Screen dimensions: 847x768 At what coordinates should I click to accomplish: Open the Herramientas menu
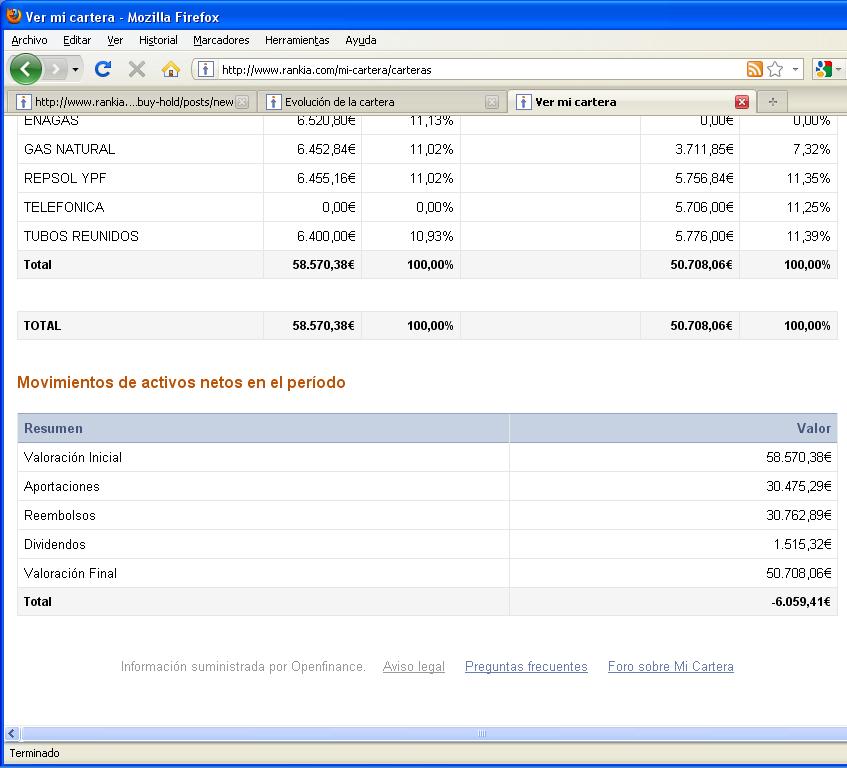pyautogui.click(x=296, y=40)
